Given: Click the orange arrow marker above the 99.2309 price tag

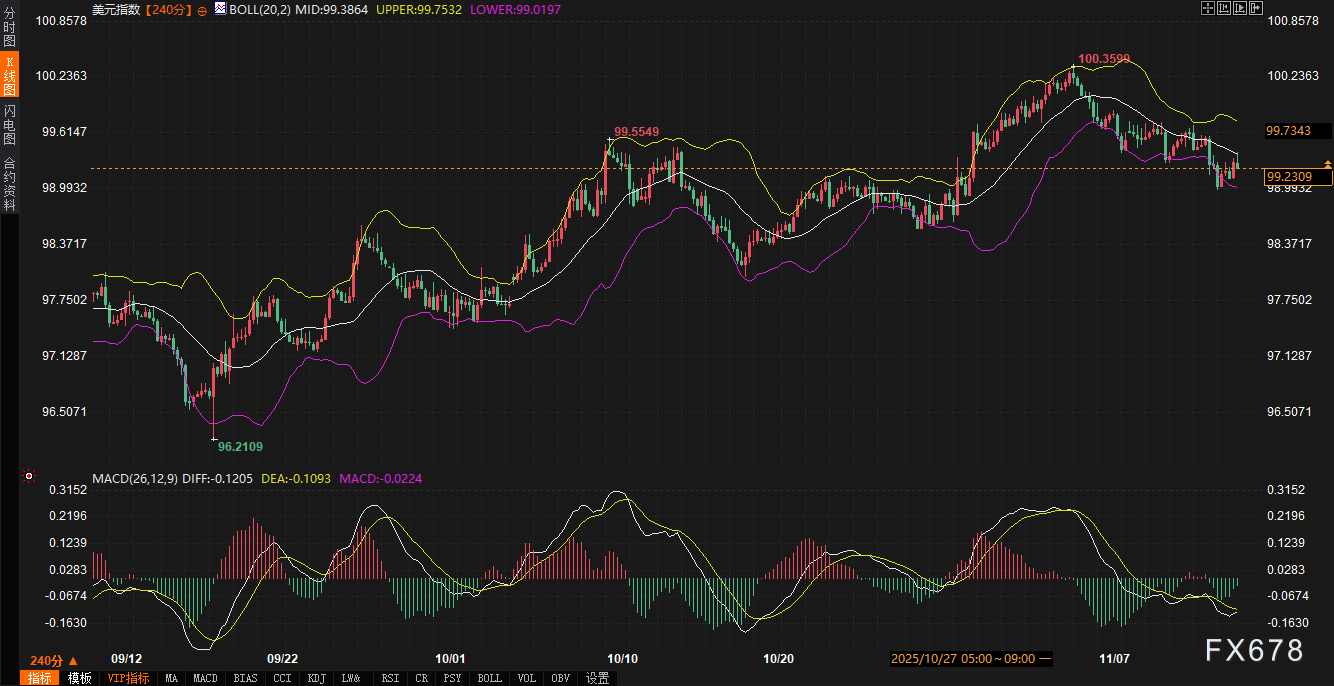Looking at the screenshot, I should point(1328,163).
